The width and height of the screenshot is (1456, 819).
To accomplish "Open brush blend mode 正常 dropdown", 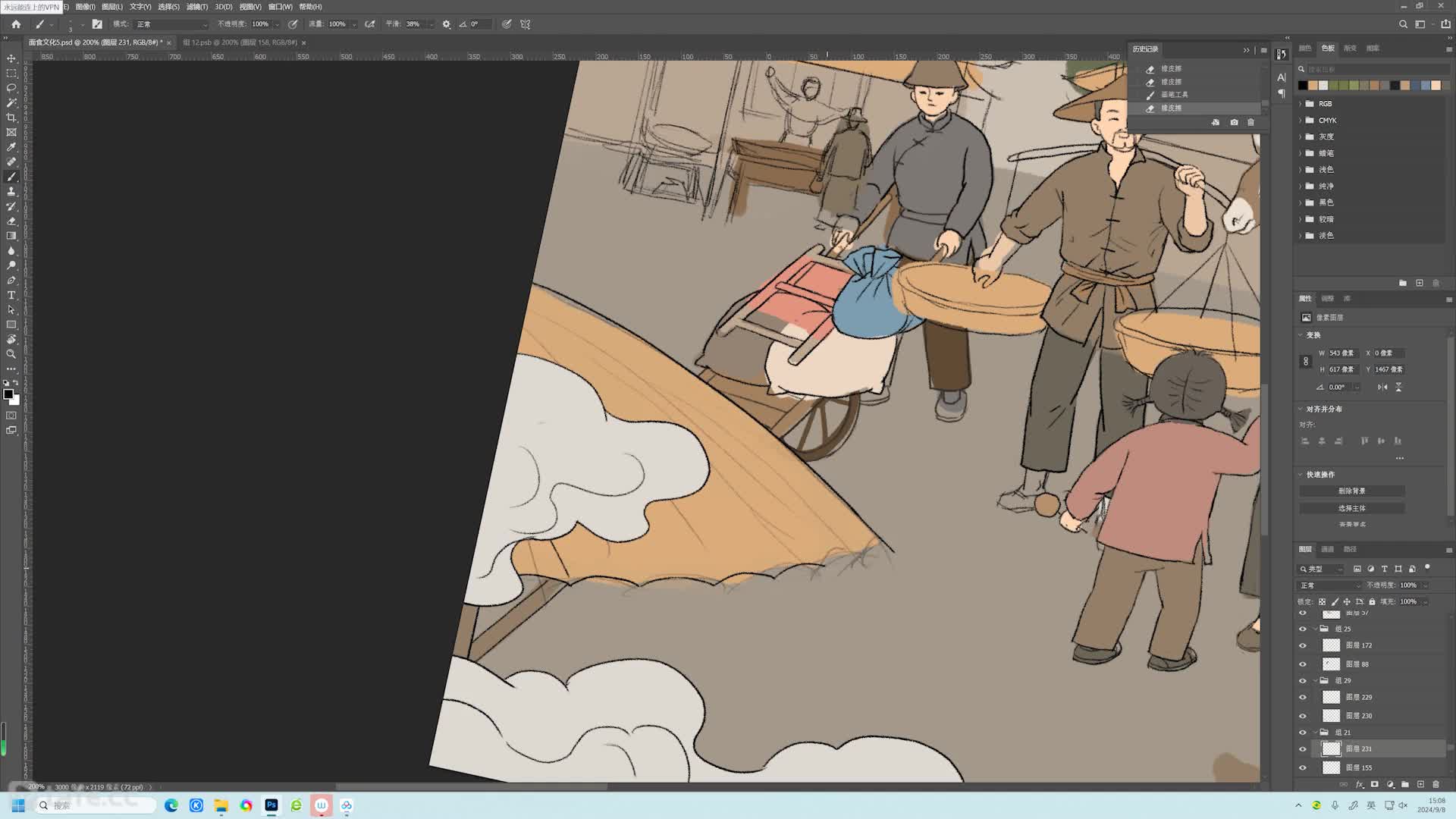I will [171, 24].
